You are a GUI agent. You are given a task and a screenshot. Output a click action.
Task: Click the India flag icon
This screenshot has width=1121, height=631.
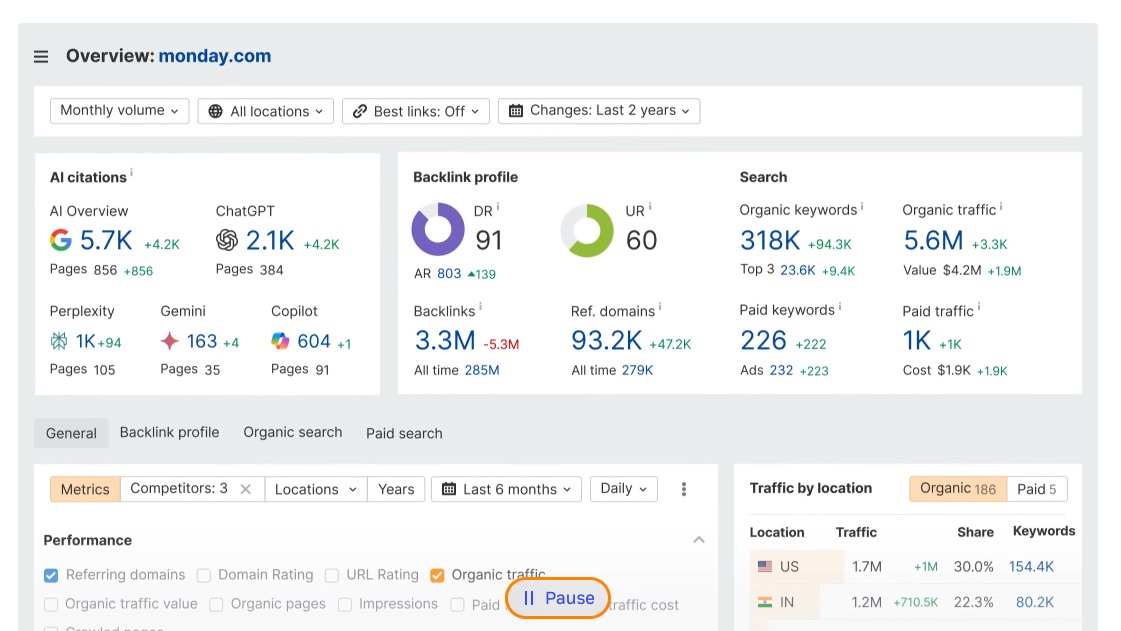point(765,602)
